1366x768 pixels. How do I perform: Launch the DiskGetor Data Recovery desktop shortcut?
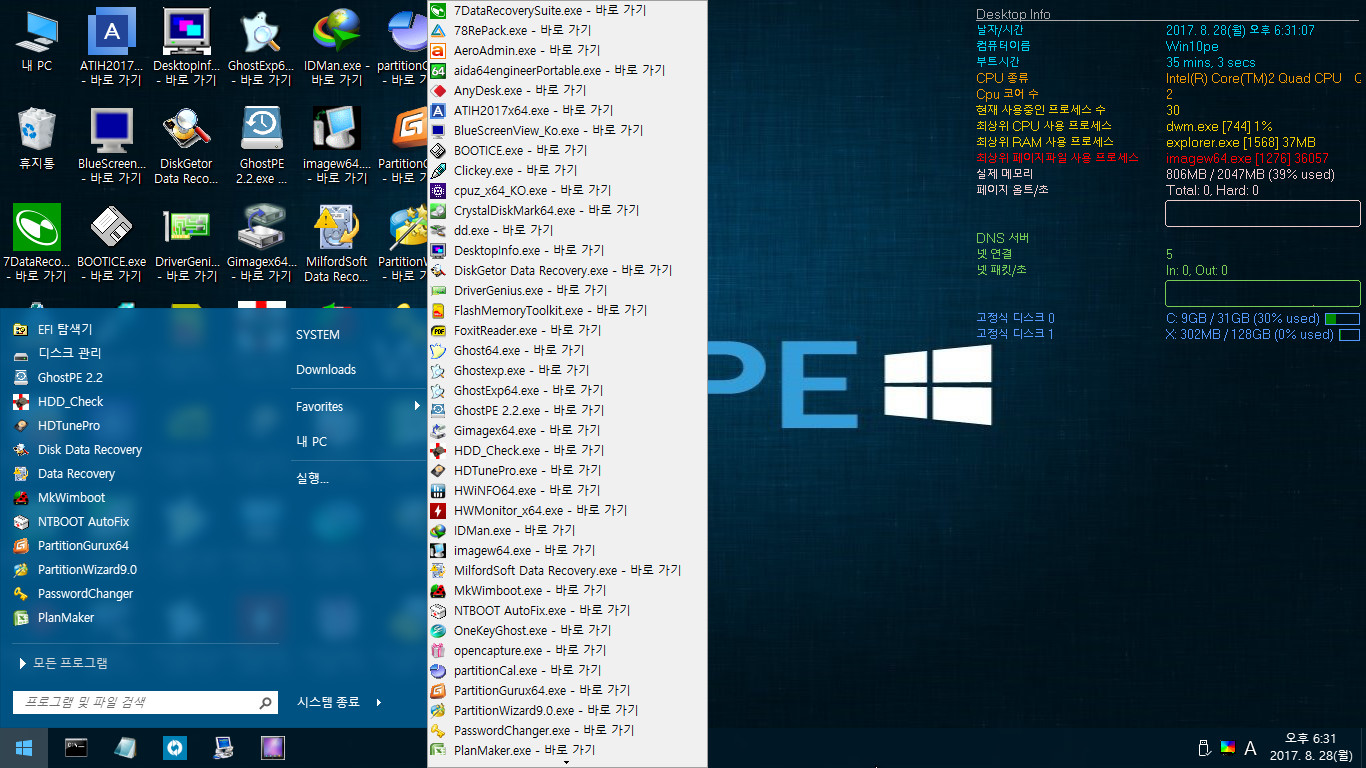pos(186,145)
